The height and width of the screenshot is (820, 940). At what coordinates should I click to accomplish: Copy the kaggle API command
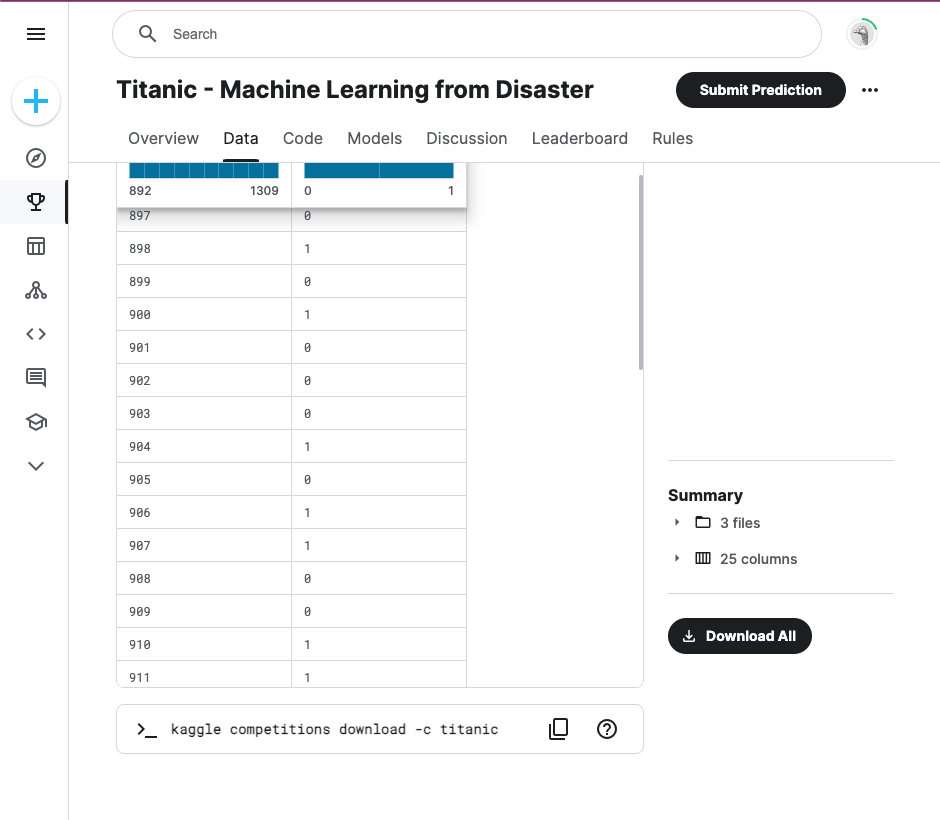[x=558, y=729]
